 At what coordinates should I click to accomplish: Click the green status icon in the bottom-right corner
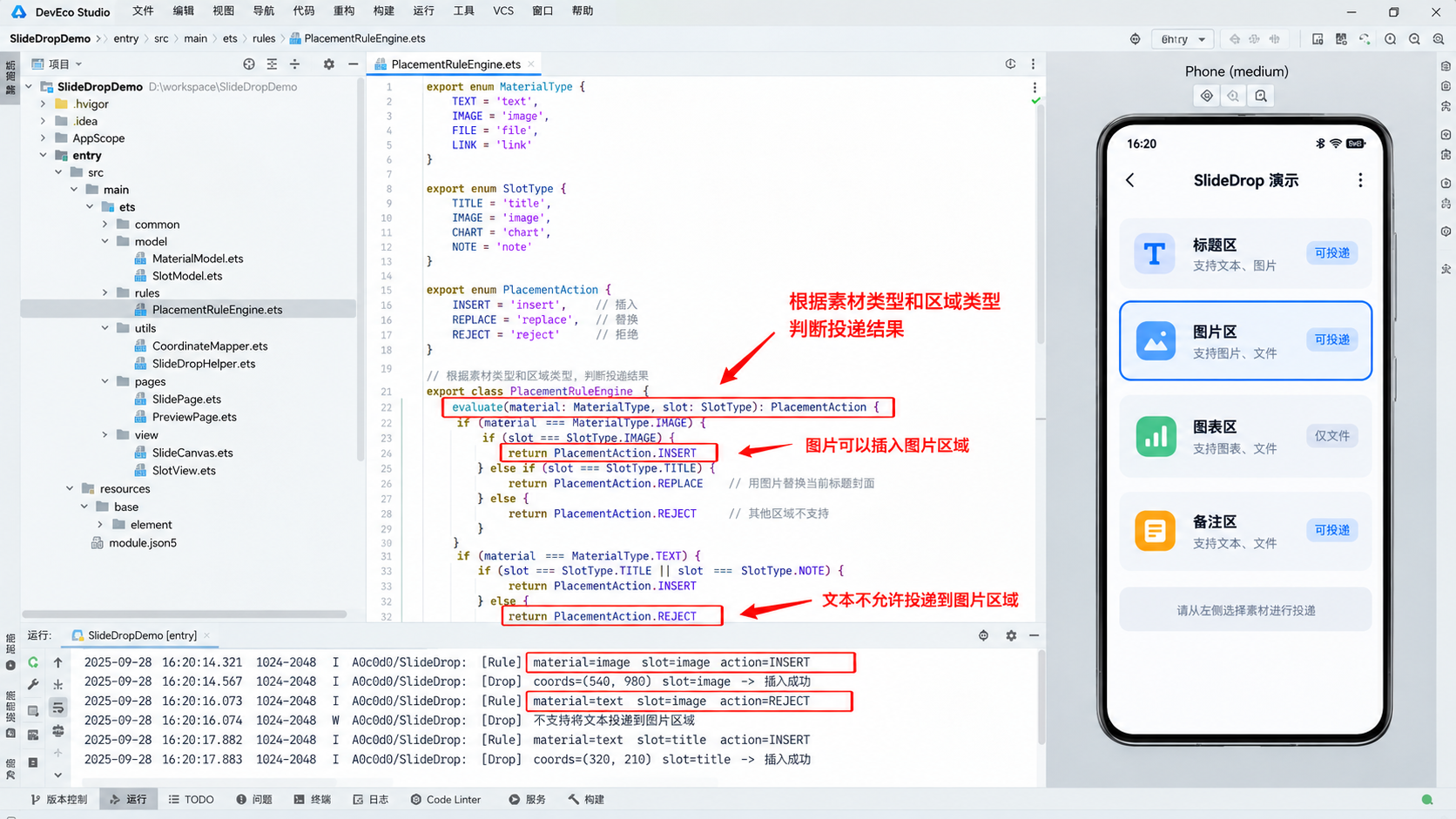pos(1427,800)
